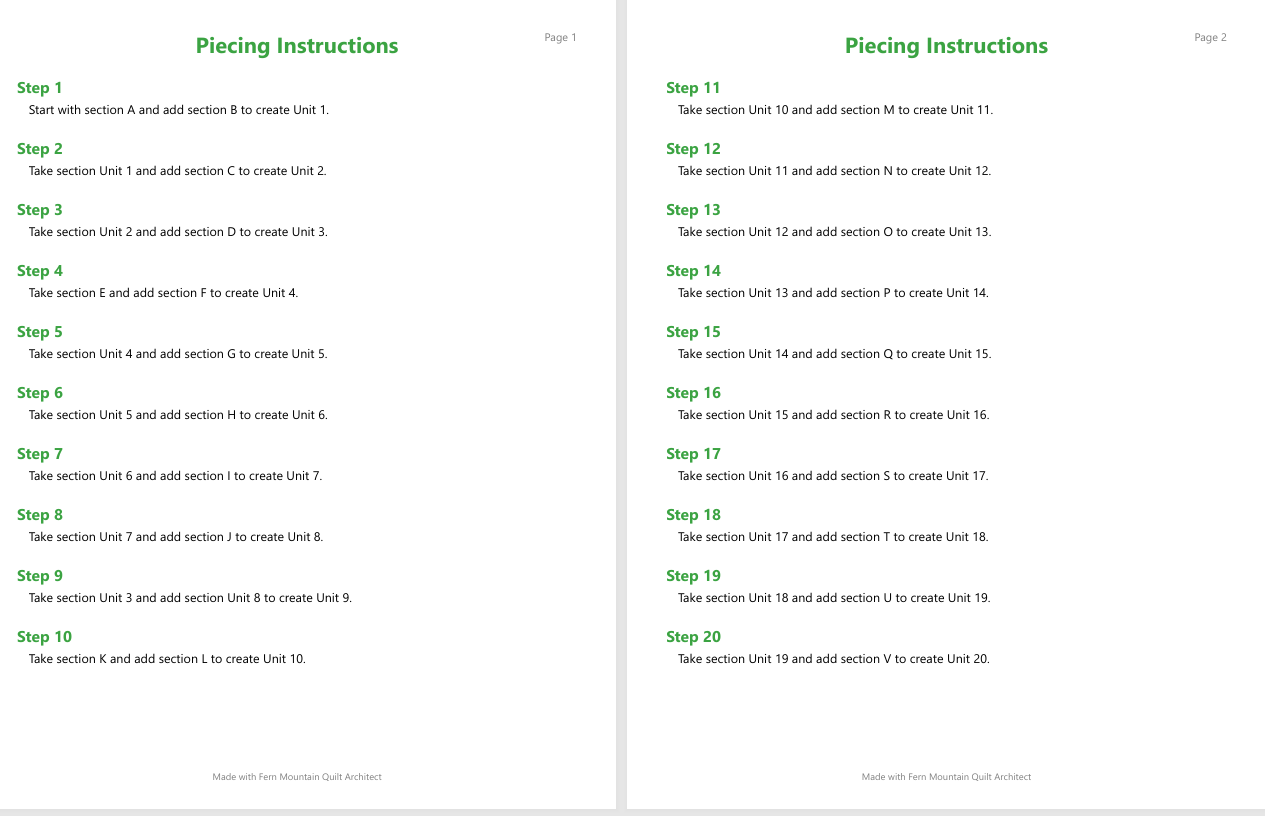Click the Step 11 heading
This screenshot has width=1265, height=816.
click(693, 88)
